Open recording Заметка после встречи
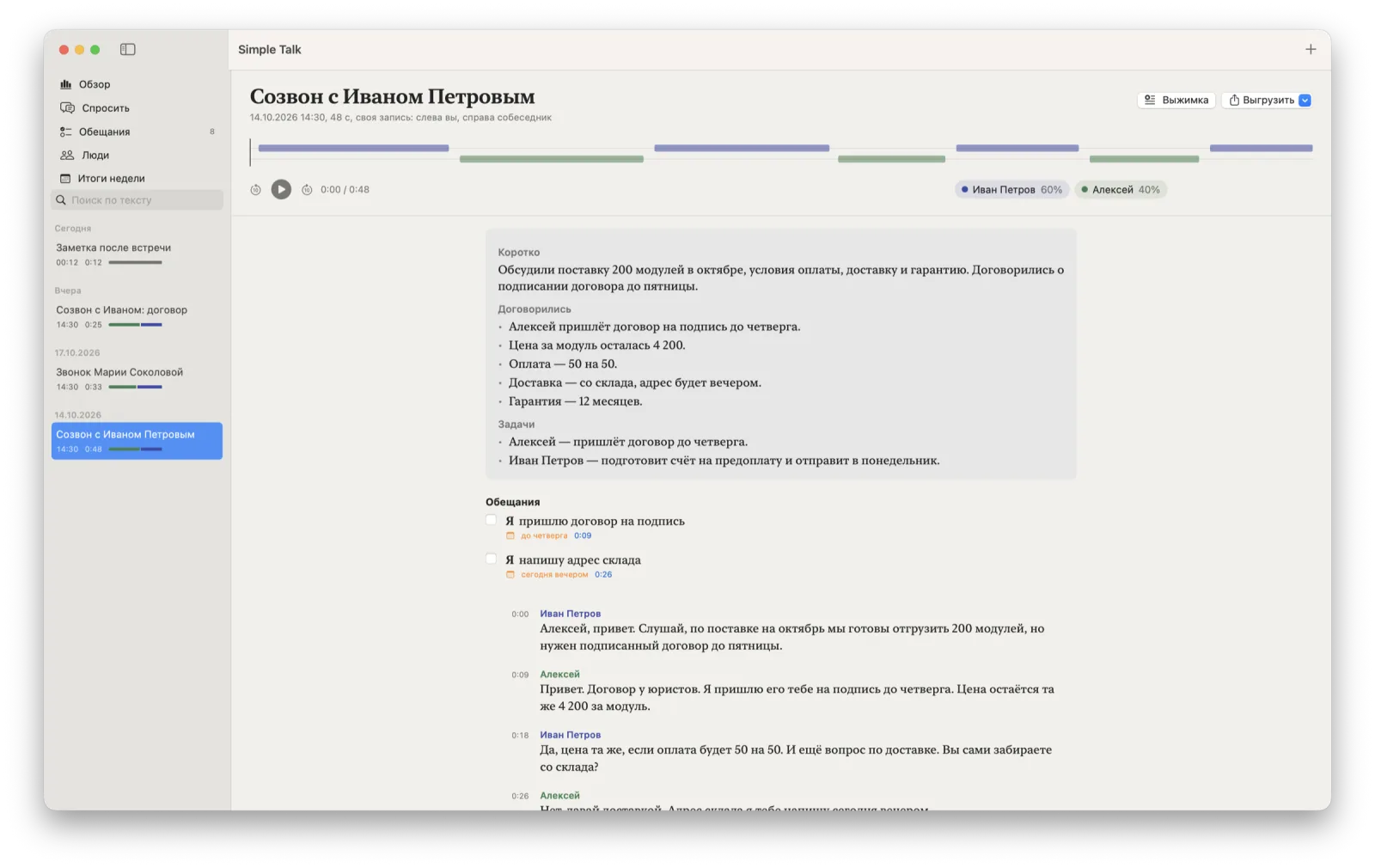This screenshot has width=1375, height=868. [137, 254]
